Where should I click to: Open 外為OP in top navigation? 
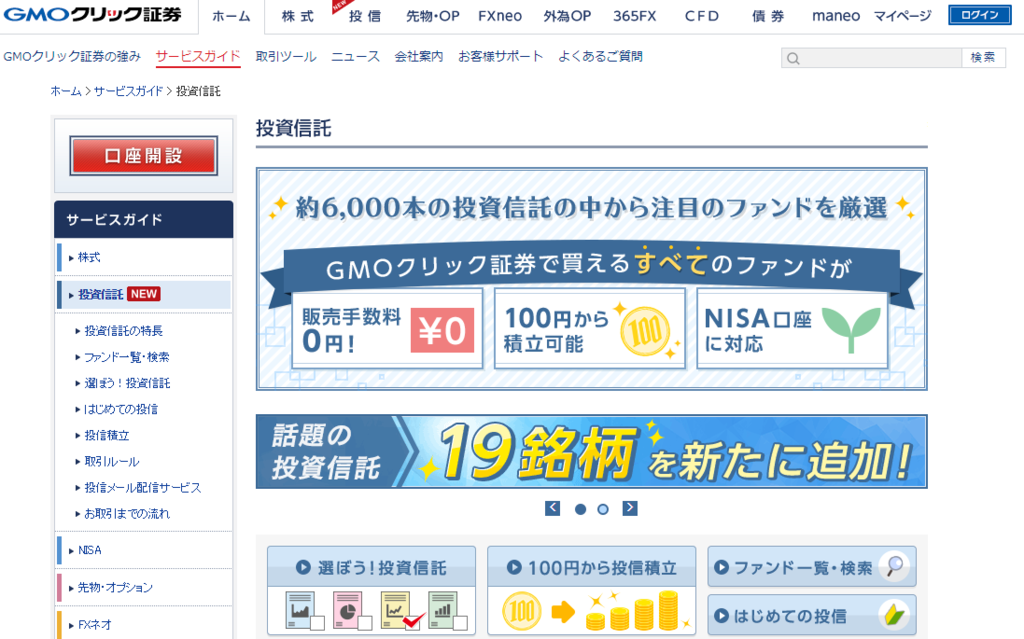pos(567,16)
